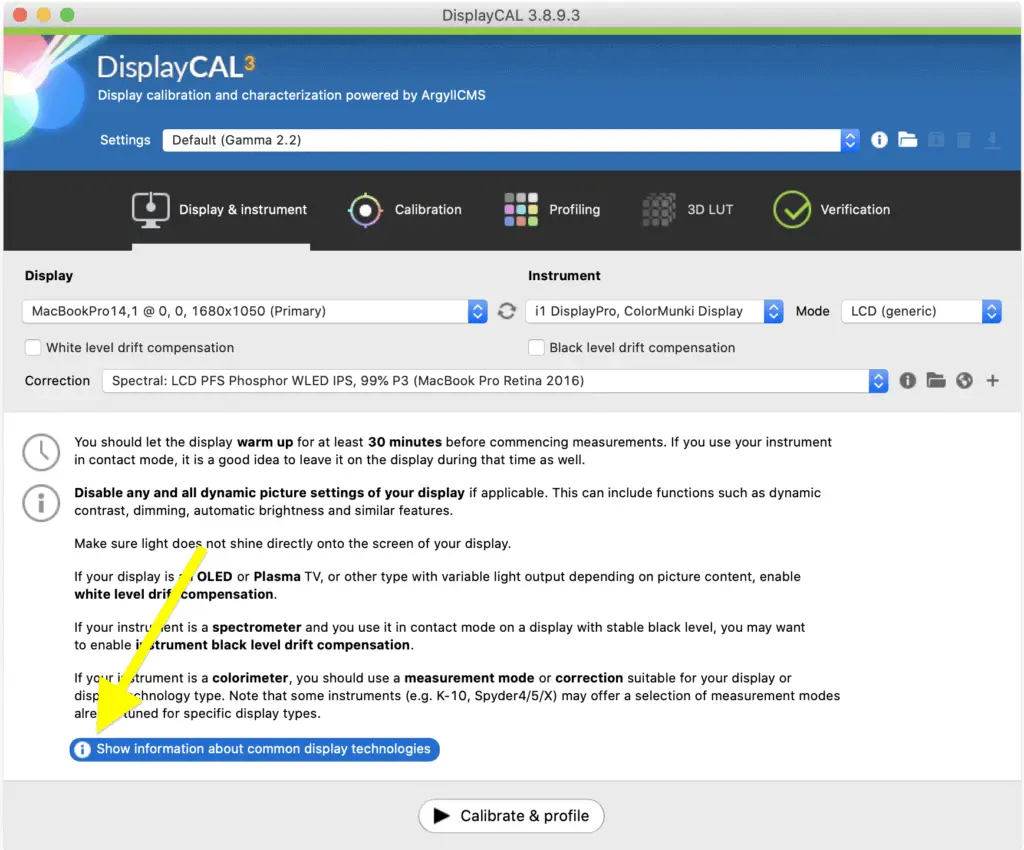Screen dimensions: 1024x850
Task: Click the '30 minutes' warm up text
Action: [405, 442]
